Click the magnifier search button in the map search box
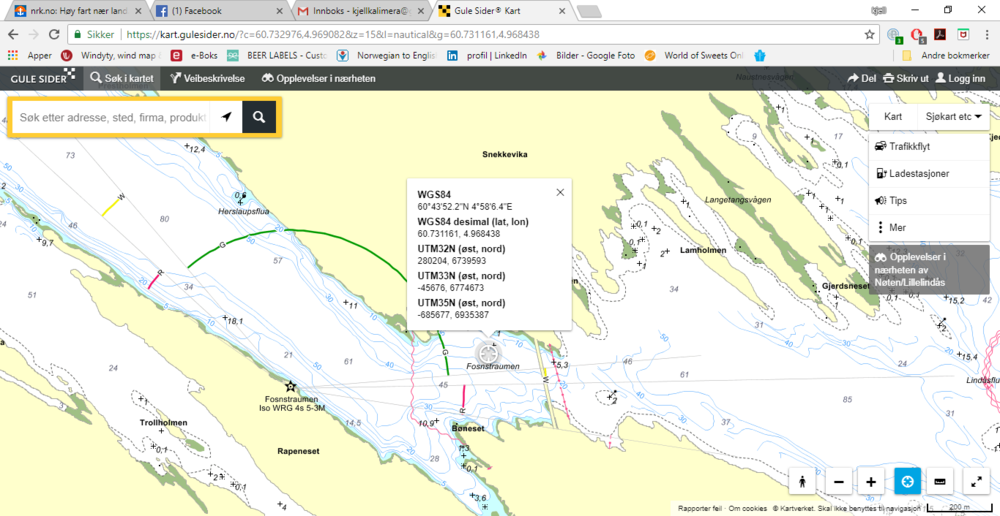This screenshot has width=1000, height=516. coord(258,117)
